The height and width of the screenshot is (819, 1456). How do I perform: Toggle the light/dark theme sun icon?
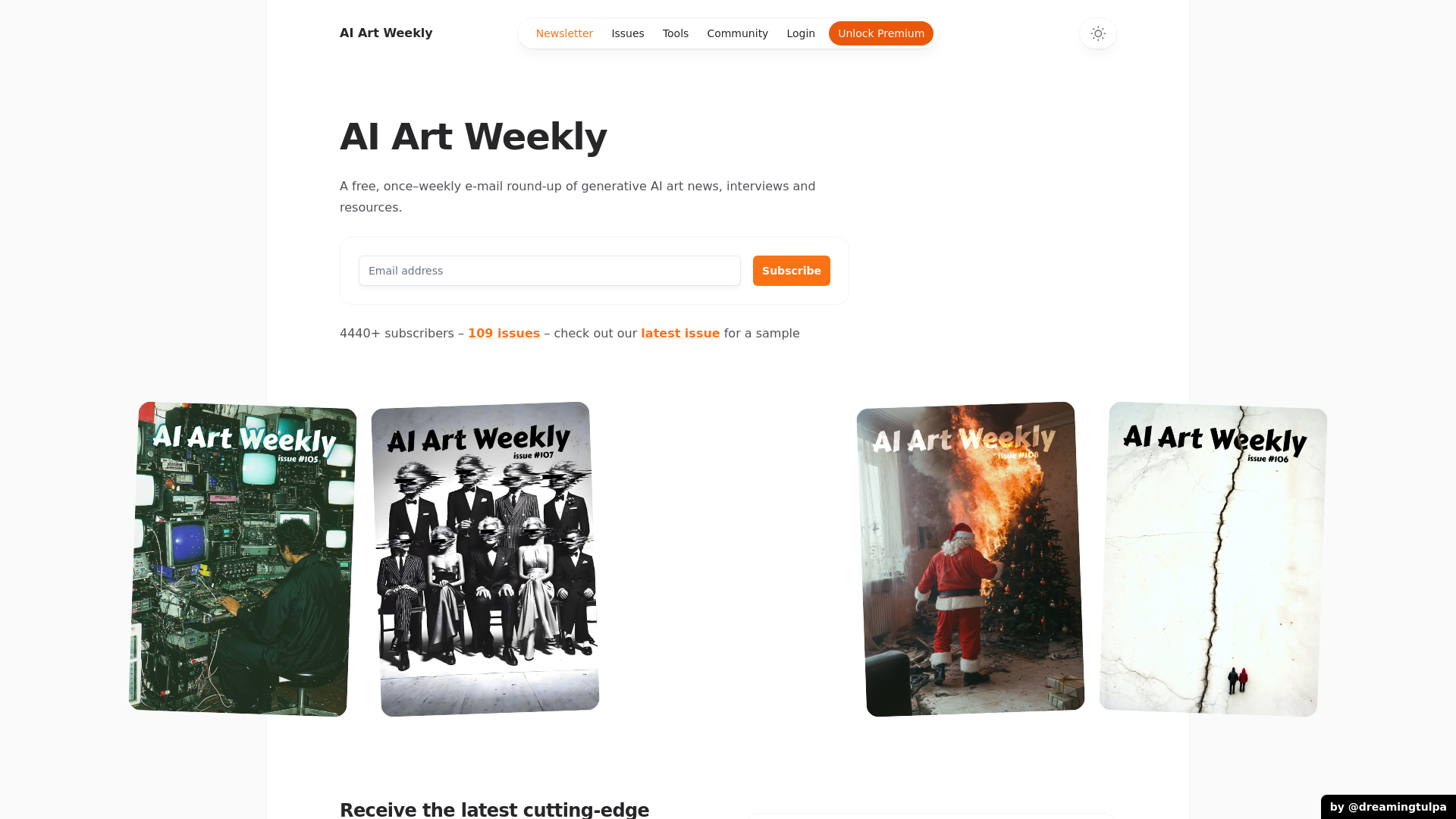point(1097,33)
